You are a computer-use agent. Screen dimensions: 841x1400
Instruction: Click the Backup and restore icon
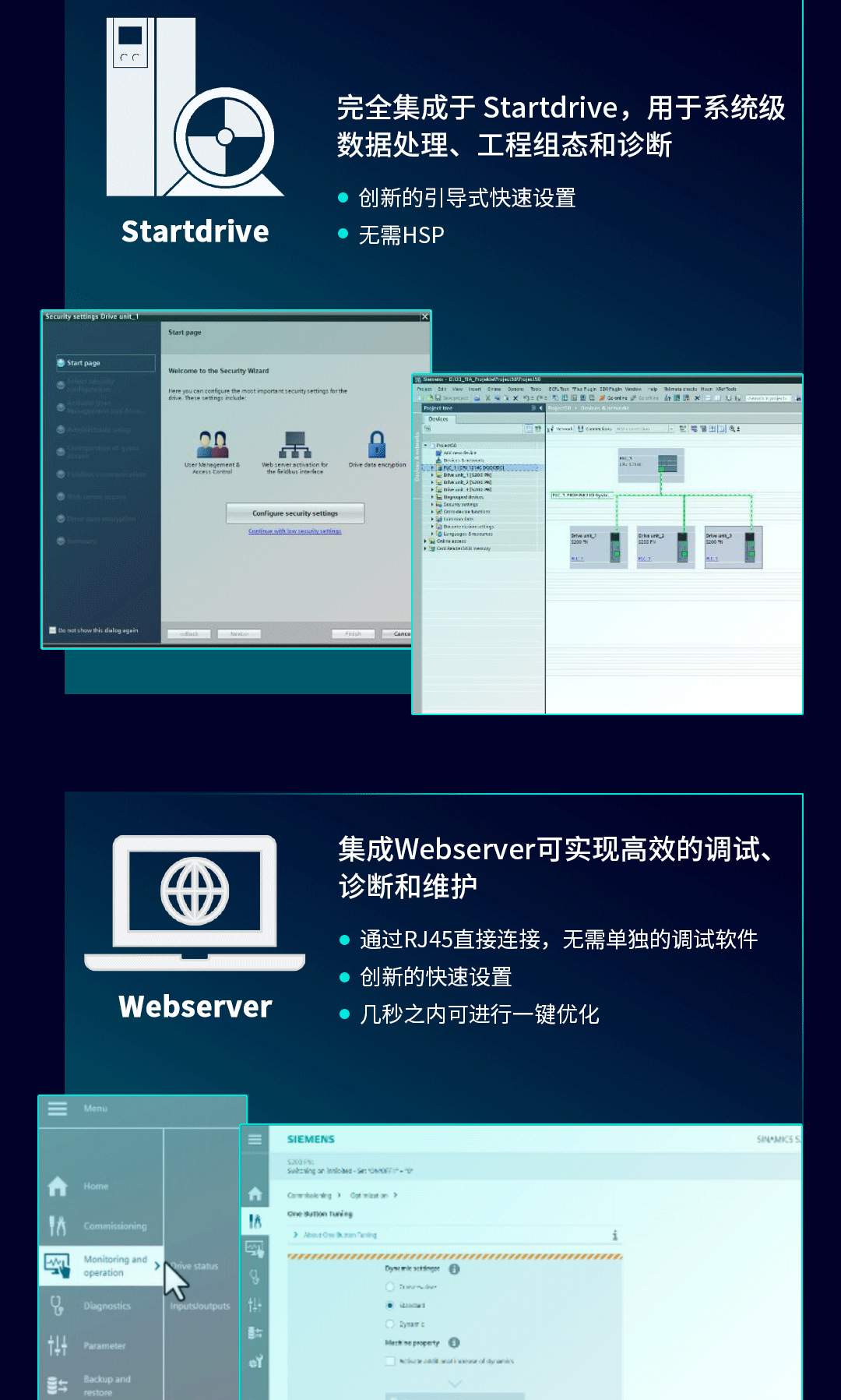coord(58,1385)
